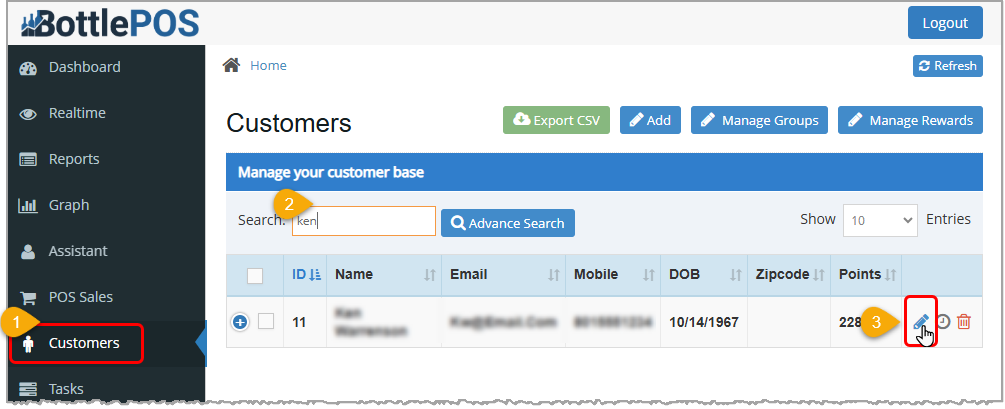Click the Add customer button
This screenshot has width=1005, height=409.
(650, 120)
